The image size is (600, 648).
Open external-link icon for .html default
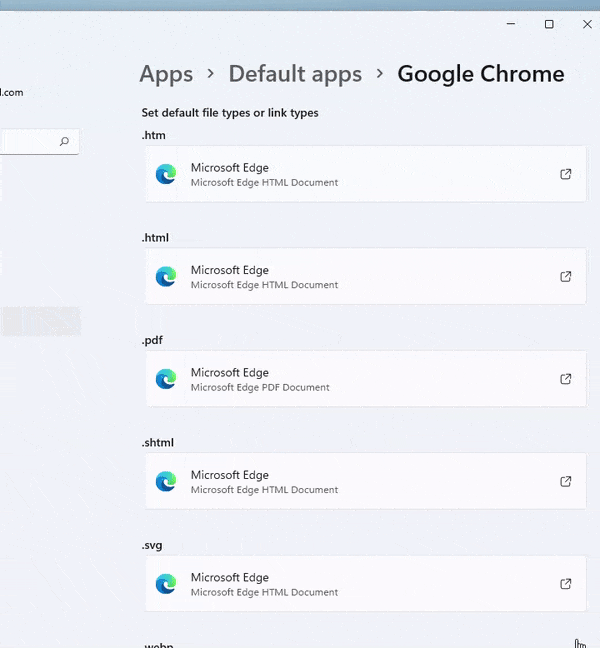565,276
